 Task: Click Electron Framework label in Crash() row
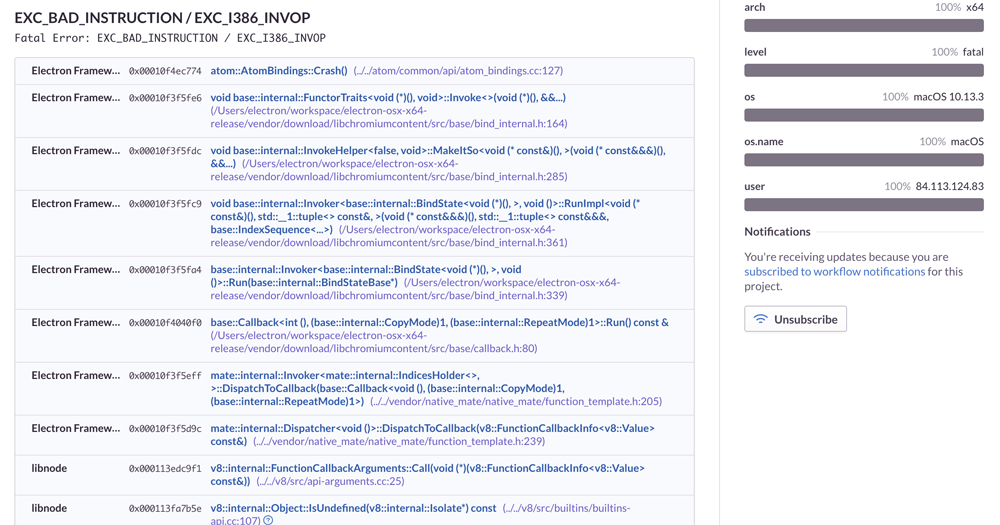click(x=75, y=71)
